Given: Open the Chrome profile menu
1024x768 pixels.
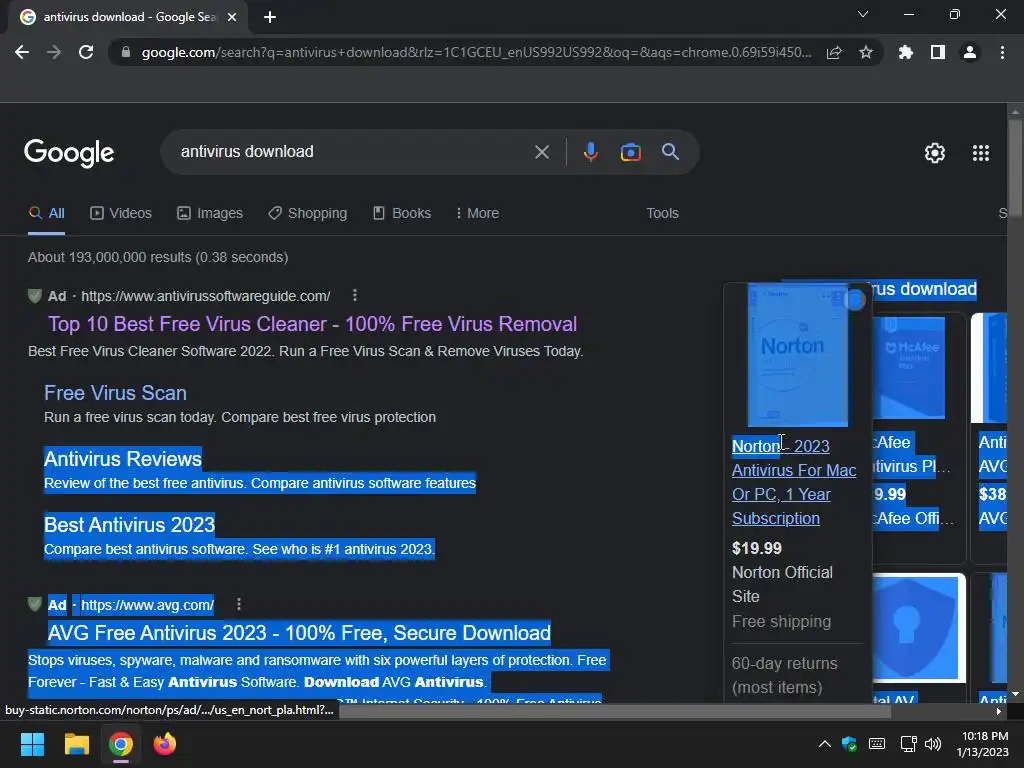Looking at the screenshot, I should pos(970,52).
